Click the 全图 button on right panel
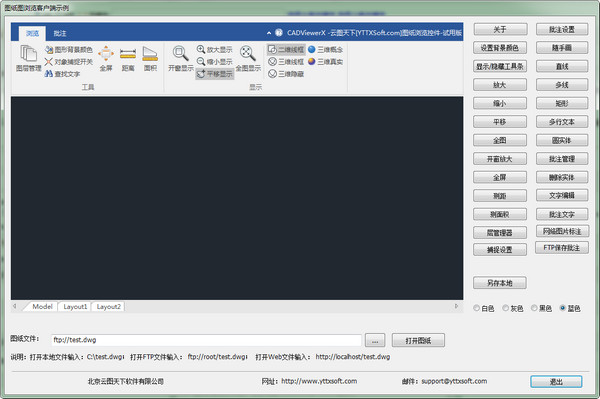The width and height of the screenshot is (600, 399). (500, 140)
